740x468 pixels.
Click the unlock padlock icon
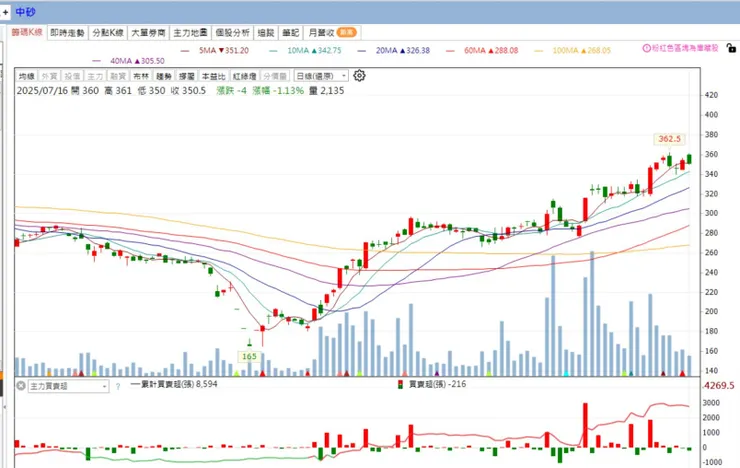click(731, 48)
